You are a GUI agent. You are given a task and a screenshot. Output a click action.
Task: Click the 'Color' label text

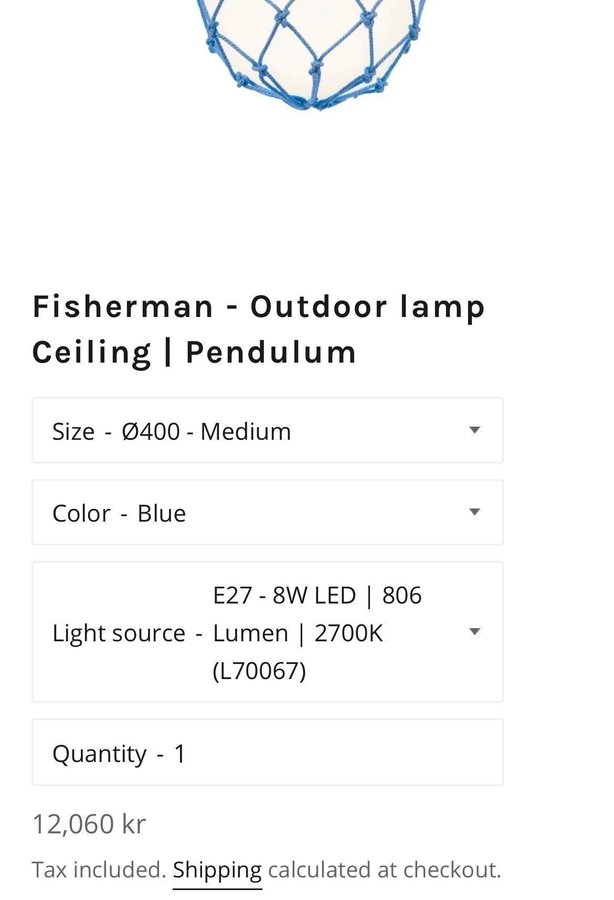80,514
